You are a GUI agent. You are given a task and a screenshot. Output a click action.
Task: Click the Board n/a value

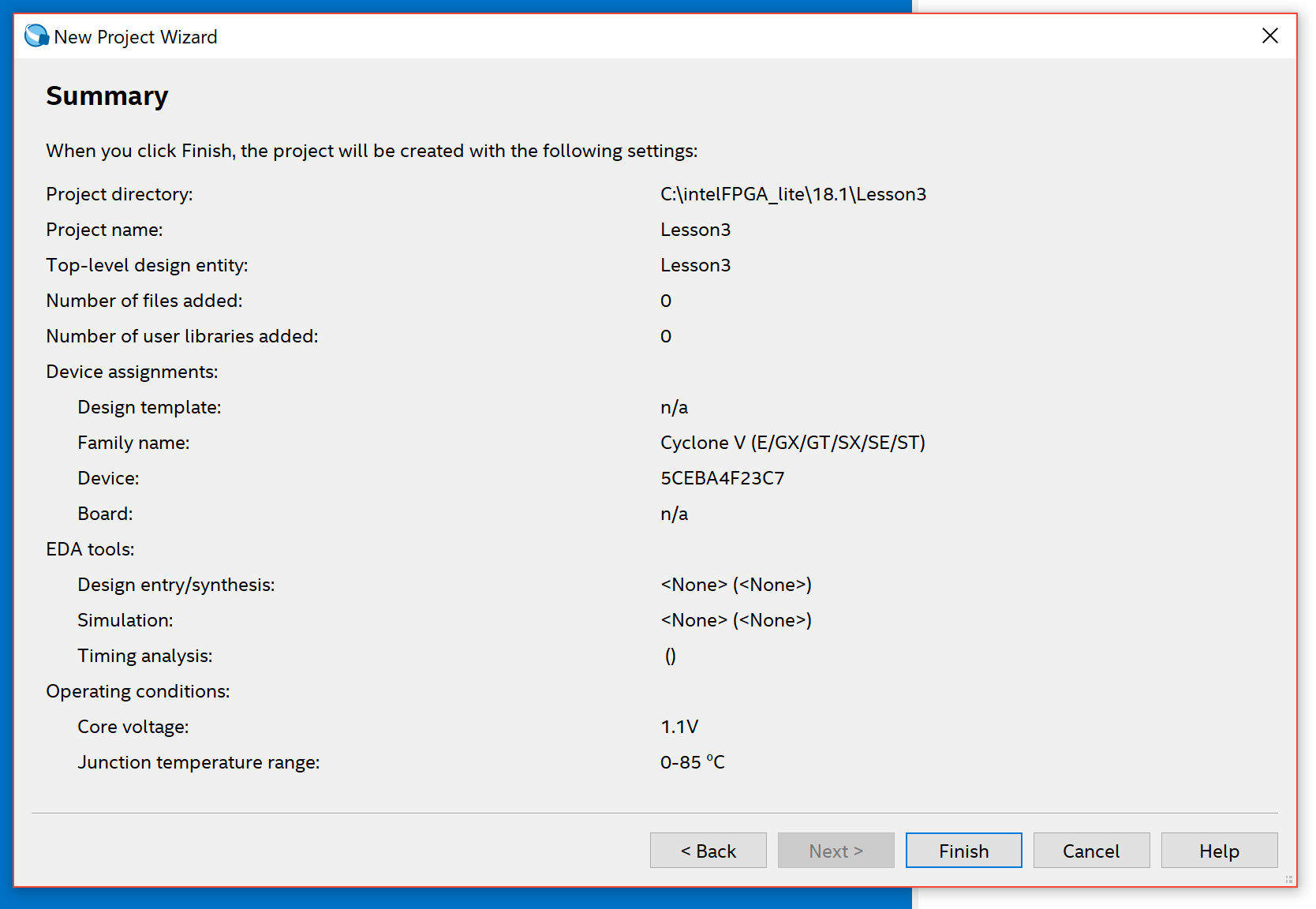(x=674, y=514)
